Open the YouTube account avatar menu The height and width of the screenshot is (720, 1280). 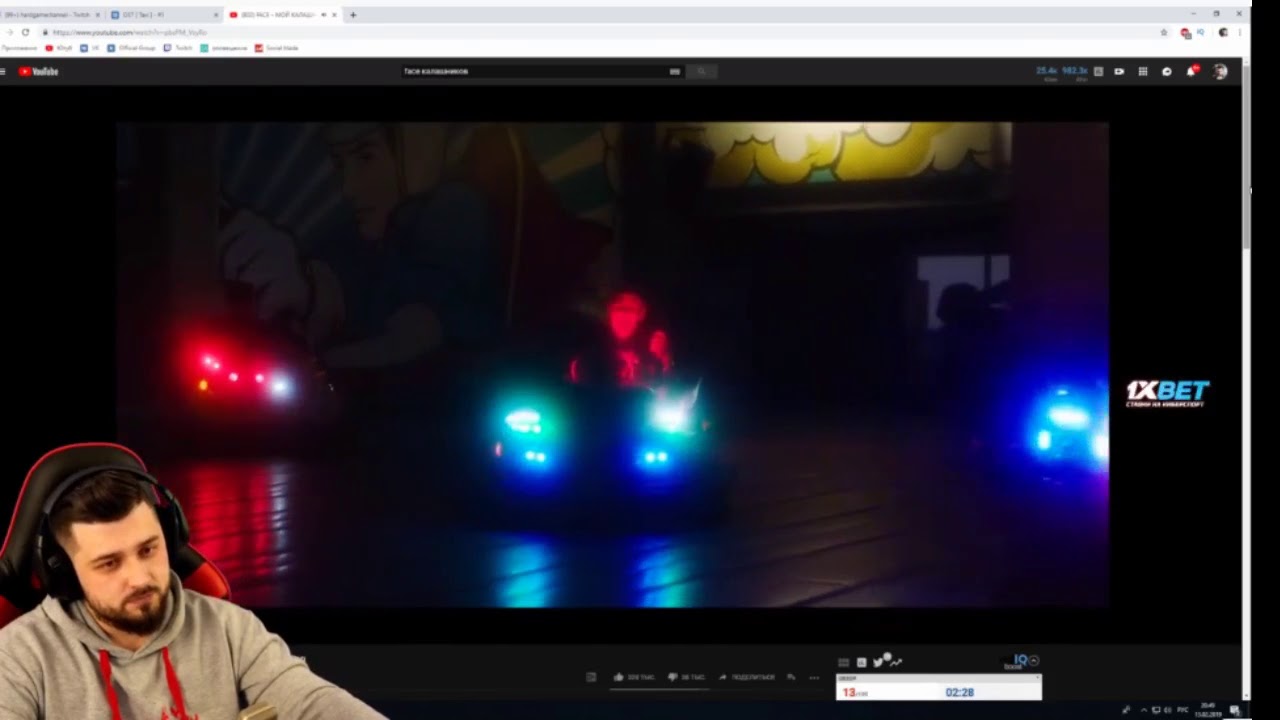point(1220,71)
